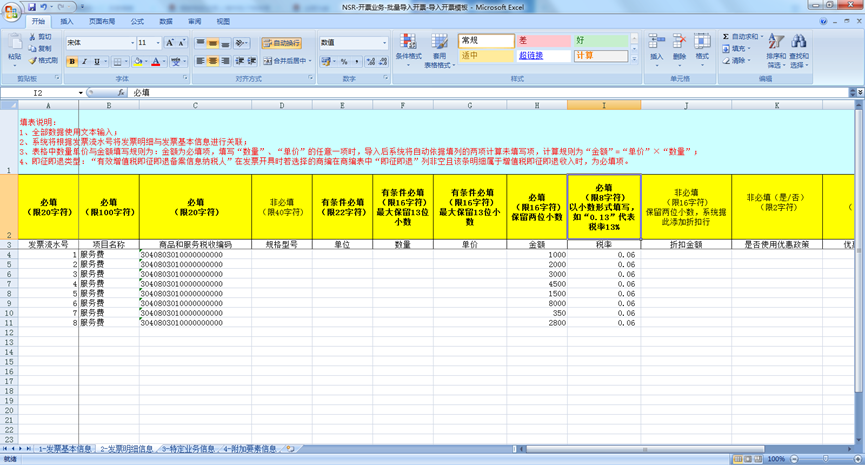This screenshot has width=865, height=465.
Task: Insert function with the fx button
Action: click(x=121, y=93)
